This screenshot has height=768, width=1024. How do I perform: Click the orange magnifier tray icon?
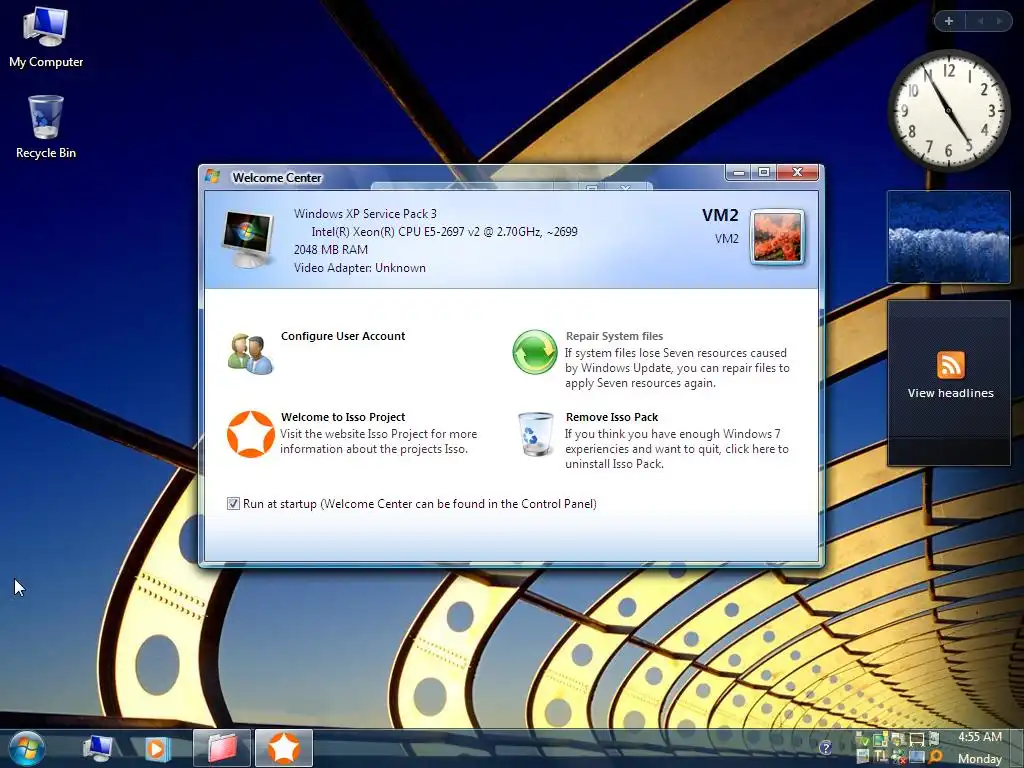click(936, 756)
